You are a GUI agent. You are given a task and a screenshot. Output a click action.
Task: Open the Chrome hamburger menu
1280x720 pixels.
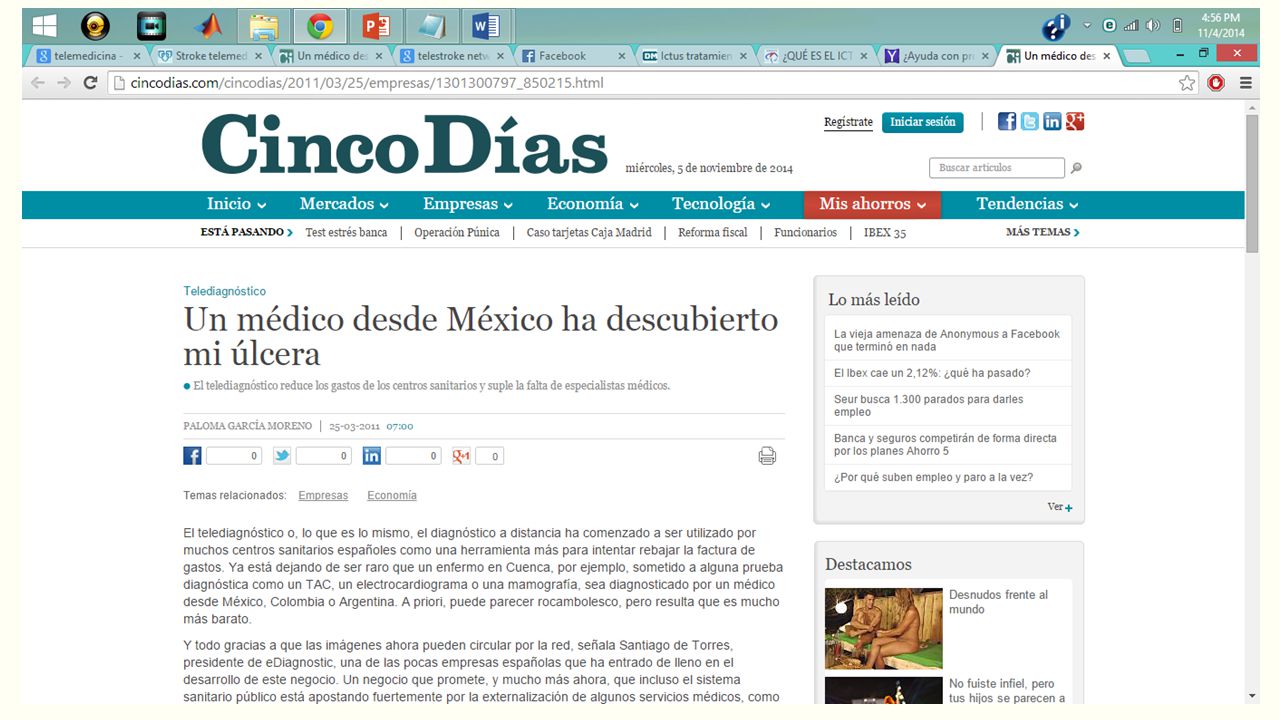1246,83
